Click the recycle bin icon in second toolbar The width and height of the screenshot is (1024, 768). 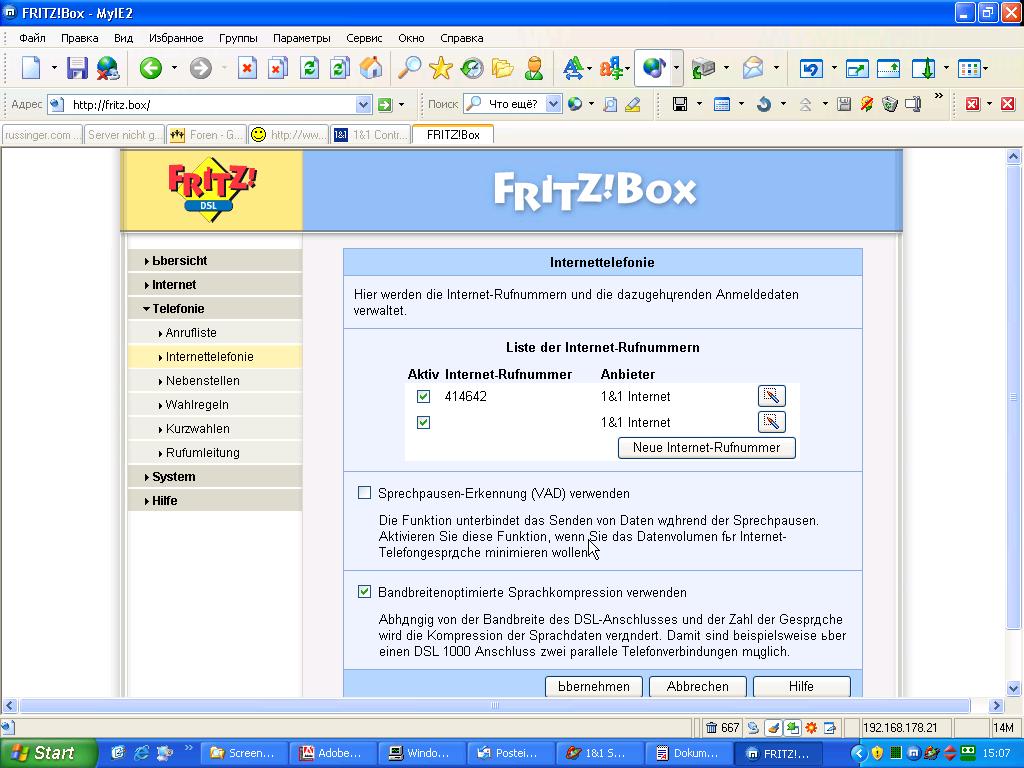889,104
